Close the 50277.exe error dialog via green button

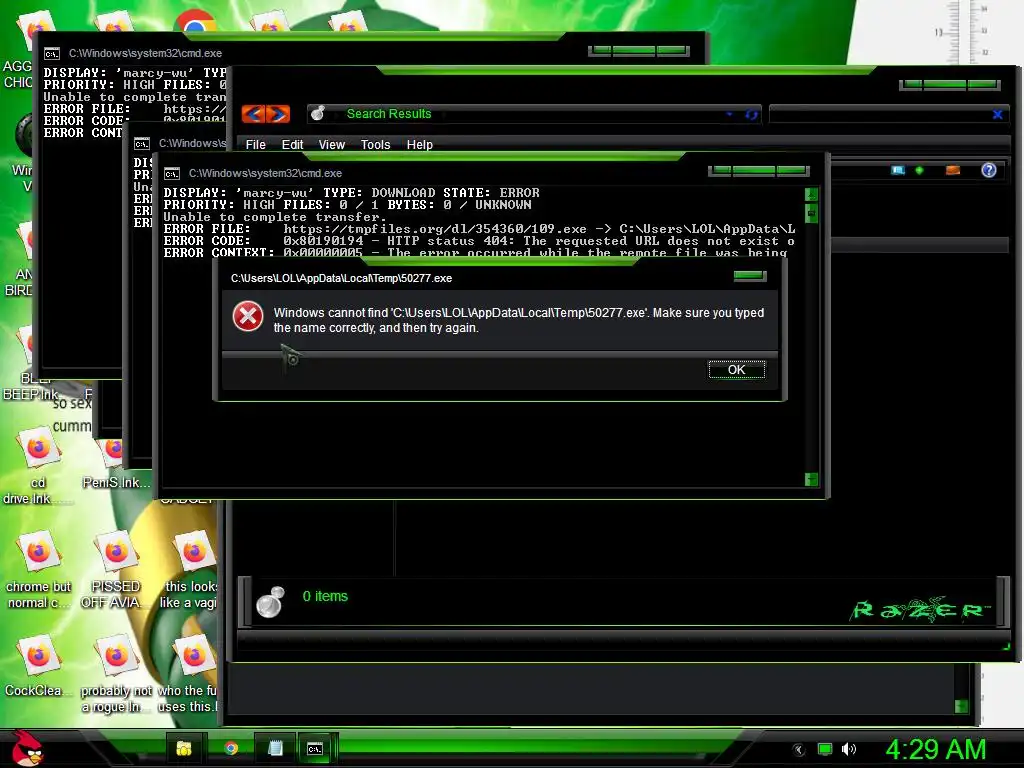[x=750, y=276]
